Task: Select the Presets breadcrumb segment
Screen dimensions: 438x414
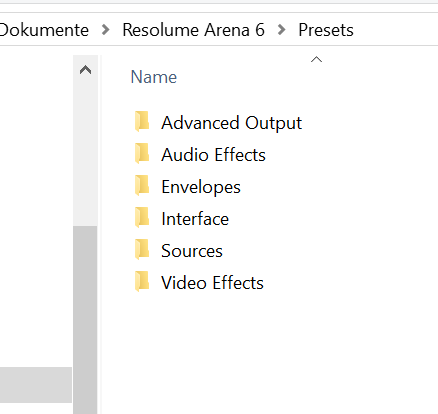Action: (x=326, y=30)
